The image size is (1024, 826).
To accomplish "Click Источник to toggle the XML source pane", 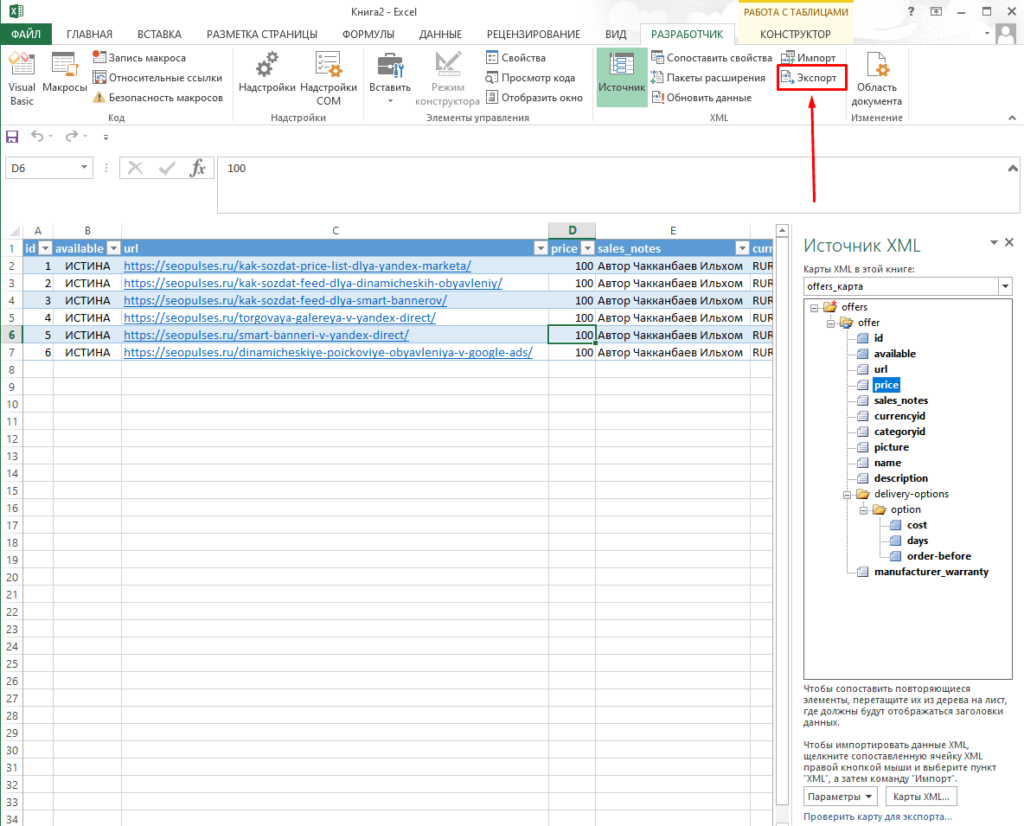I will 620,77.
